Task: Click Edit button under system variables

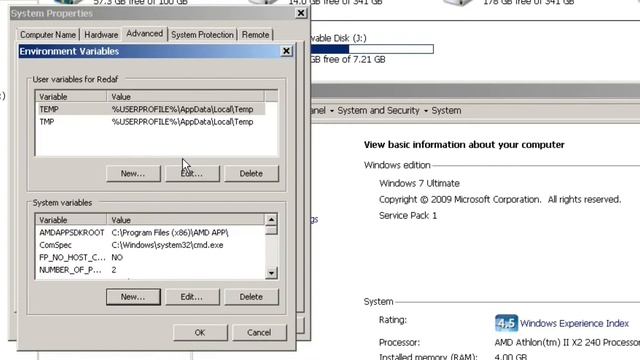Action: tap(192, 297)
